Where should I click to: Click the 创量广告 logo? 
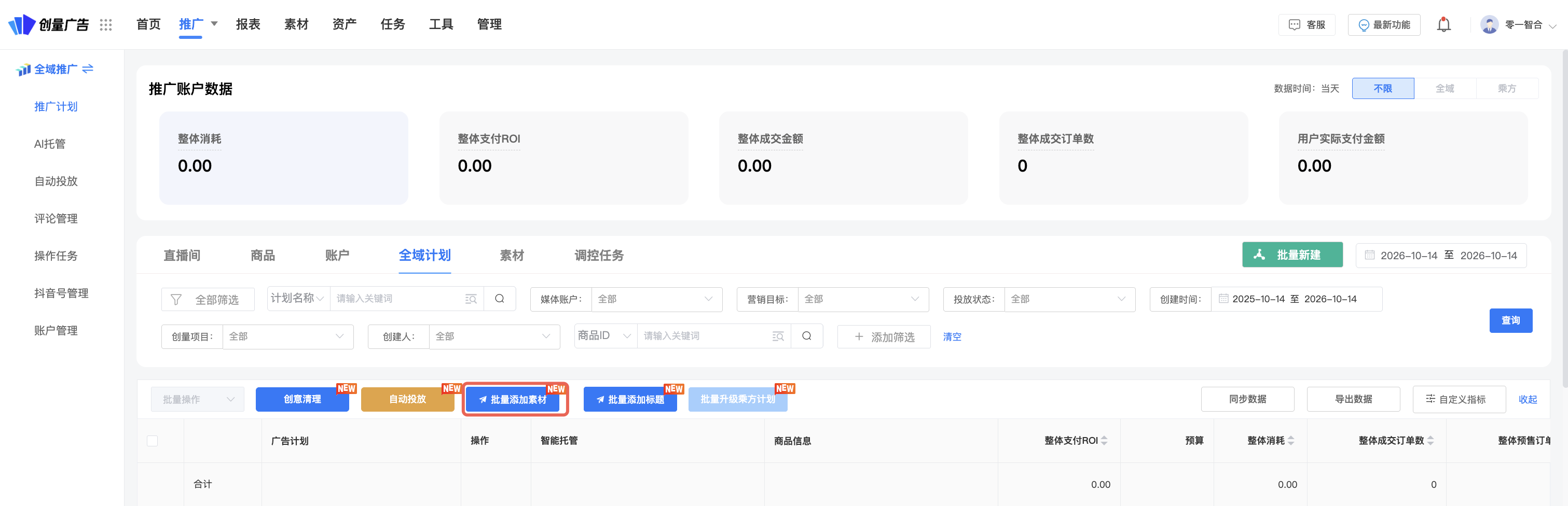coord(49,24)
